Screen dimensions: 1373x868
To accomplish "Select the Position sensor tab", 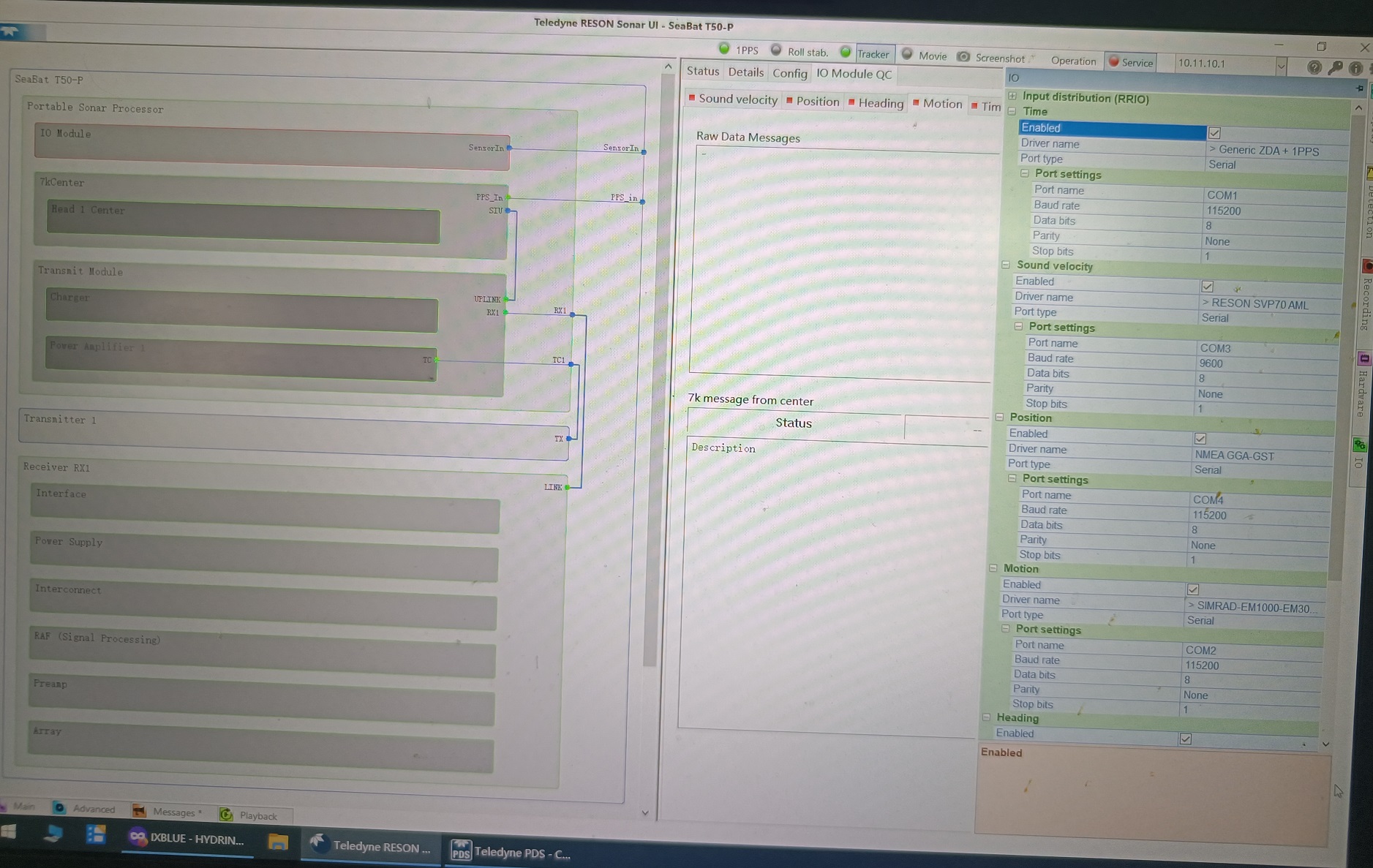I will pyautogui.click(x=813, y=101).
